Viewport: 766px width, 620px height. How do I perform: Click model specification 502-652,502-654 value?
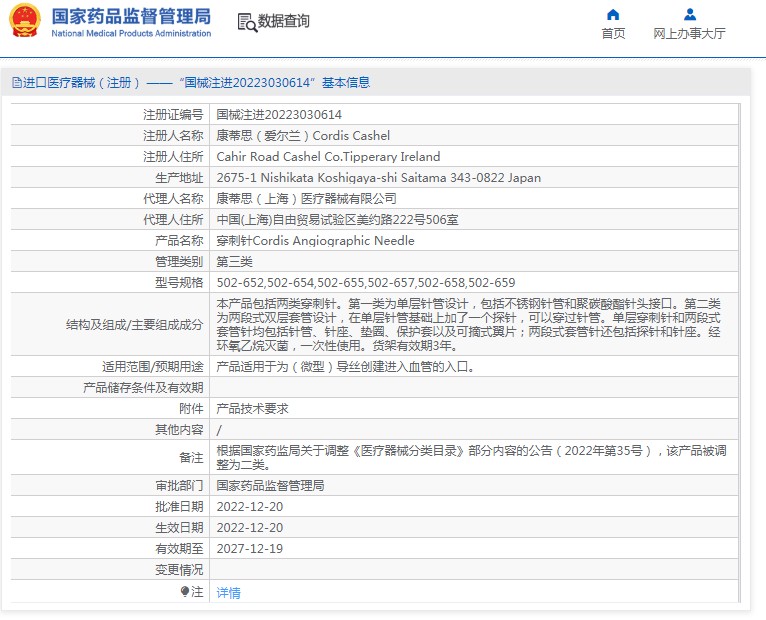pyautogui.click(x=366, y=283)
